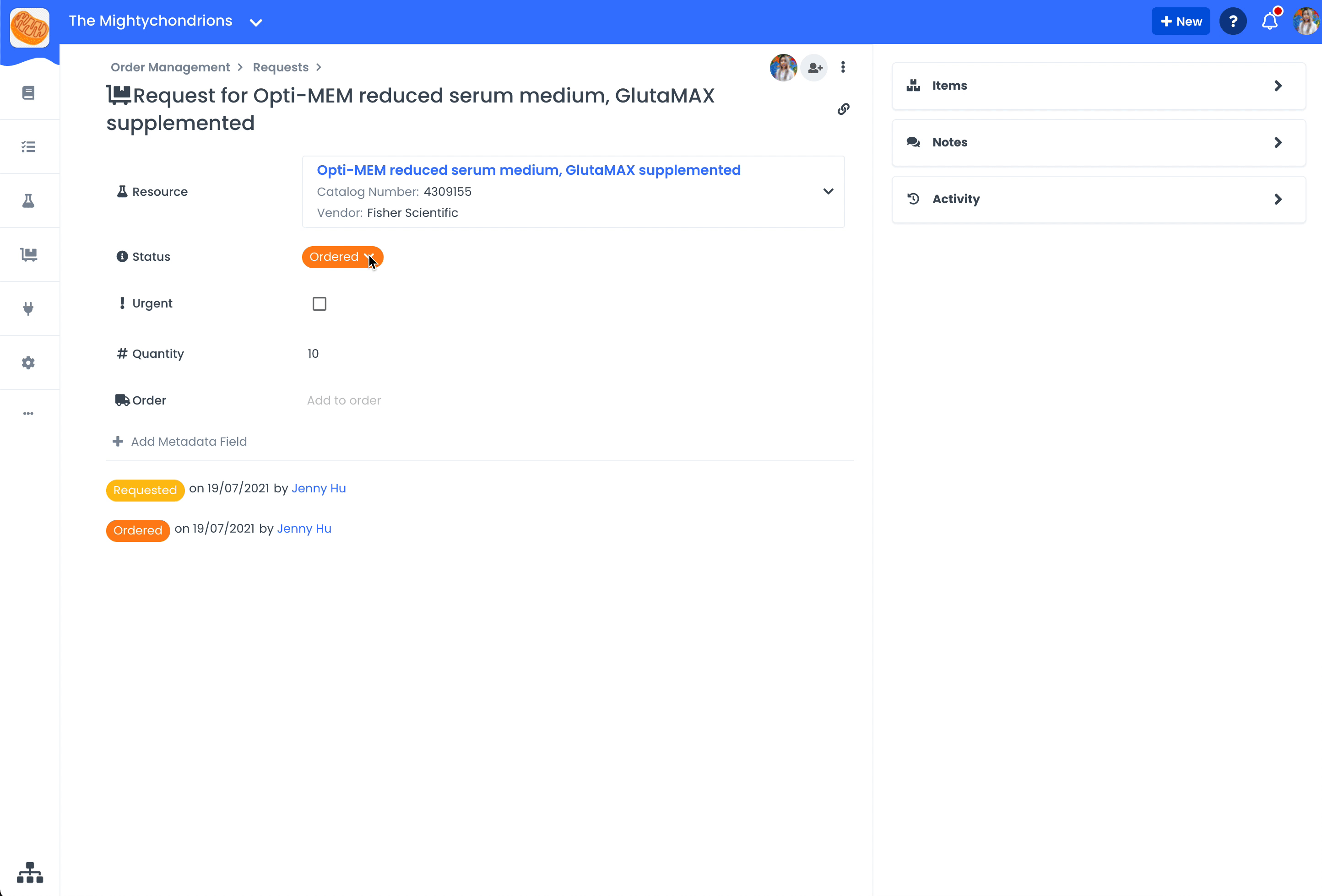Open the plug devices sidebar icon
The width and height of the screenshot is (1322, 896).
(28, 308)
